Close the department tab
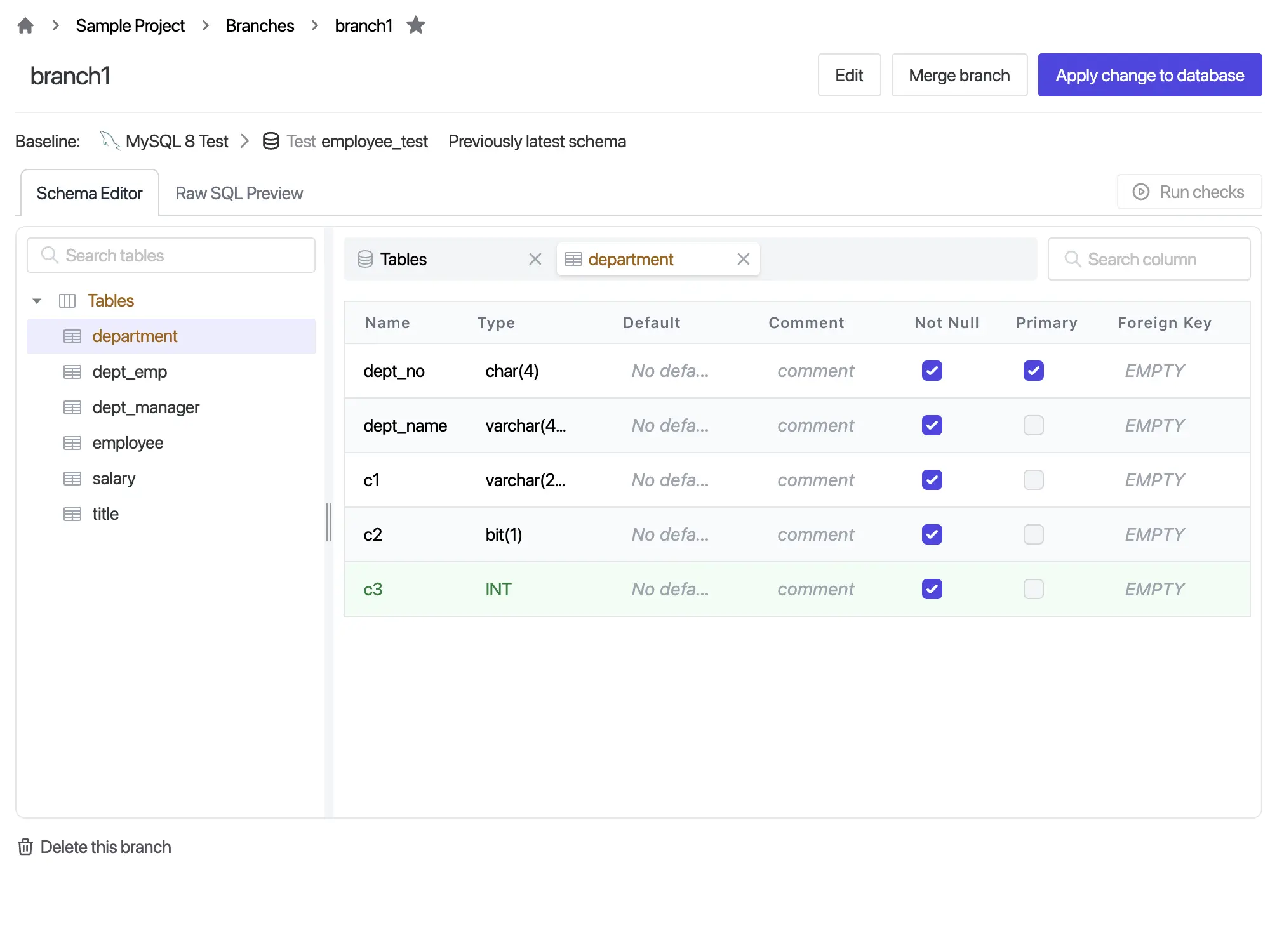The width and height of the screenshot is (1270, 952). point(744,259)
